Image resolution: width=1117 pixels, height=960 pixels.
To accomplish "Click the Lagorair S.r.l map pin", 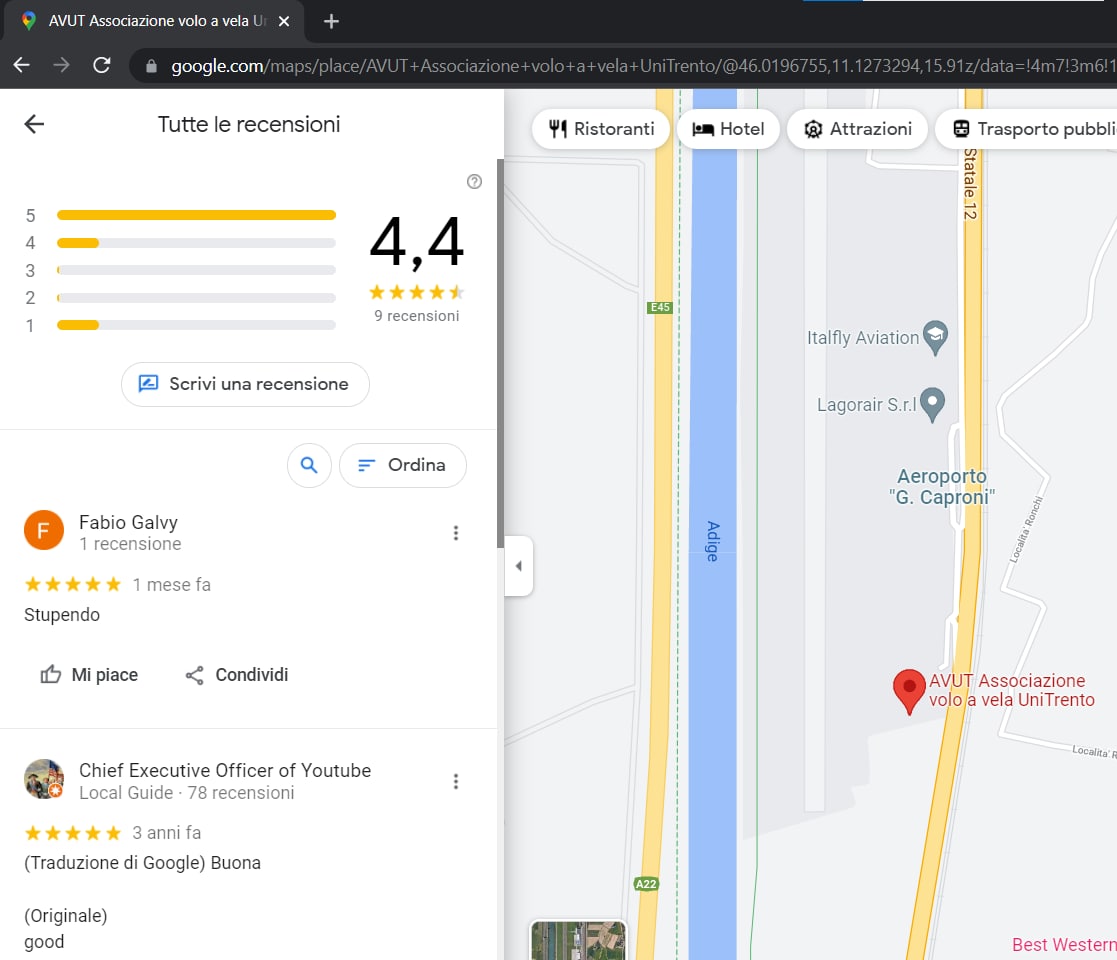I will 932,404.
